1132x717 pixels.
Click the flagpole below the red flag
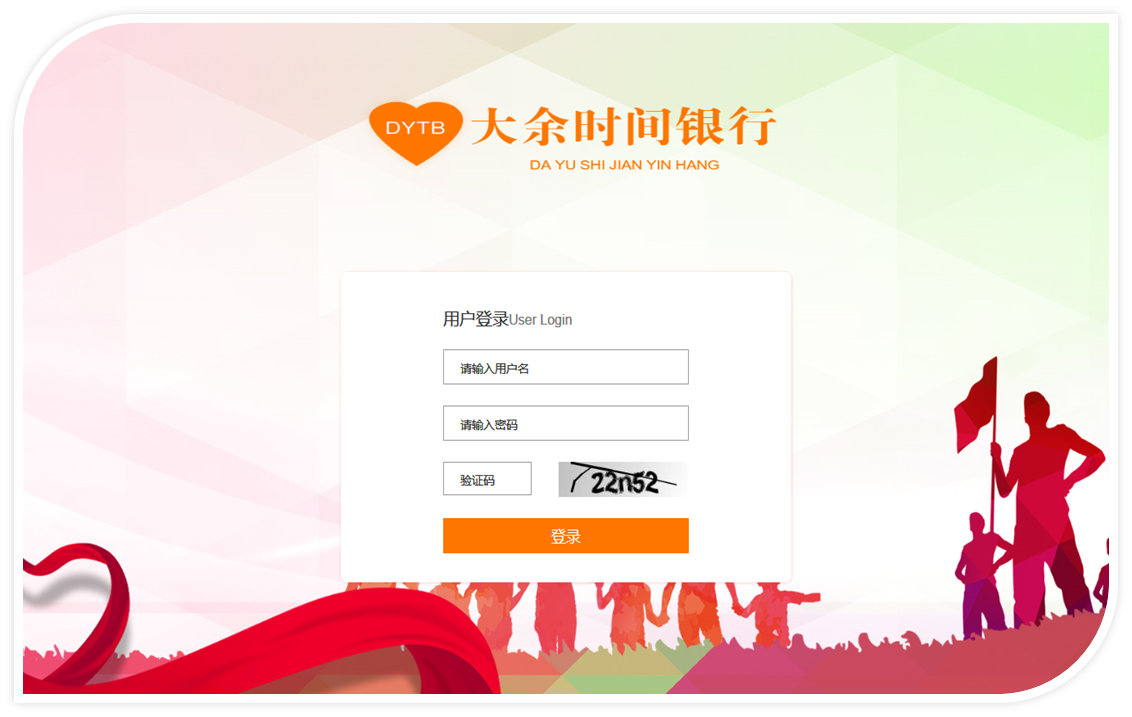point(994,491)
